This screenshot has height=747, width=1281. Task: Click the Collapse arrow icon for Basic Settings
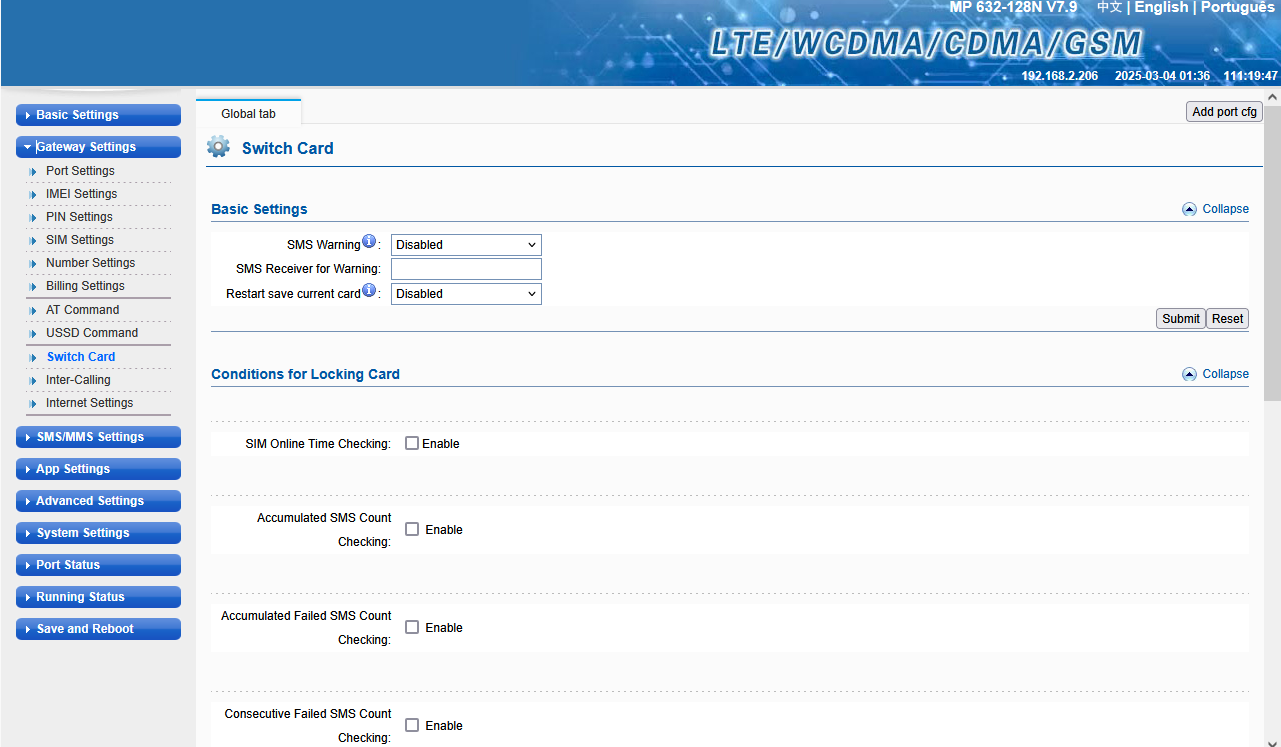(1189, 209)
